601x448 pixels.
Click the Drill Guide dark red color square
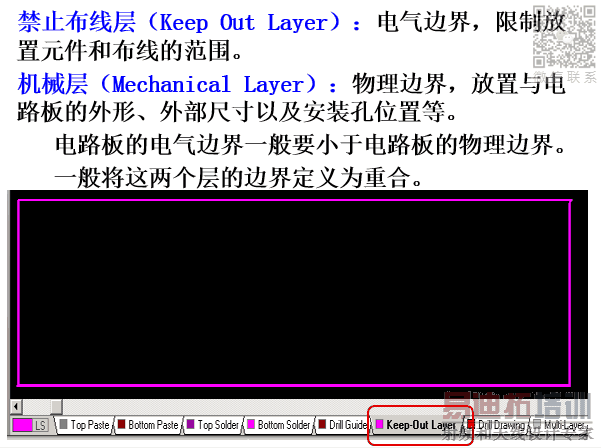[x=322, y=424]
